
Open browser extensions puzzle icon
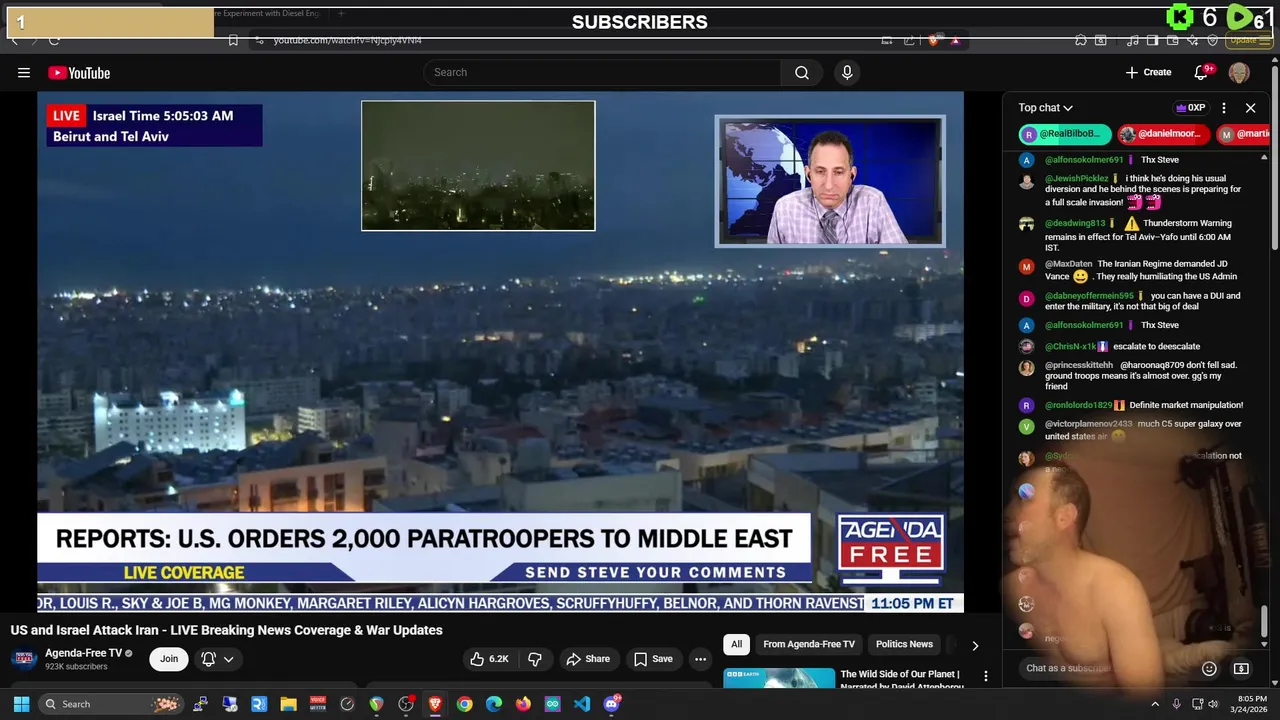point(1081,40)
